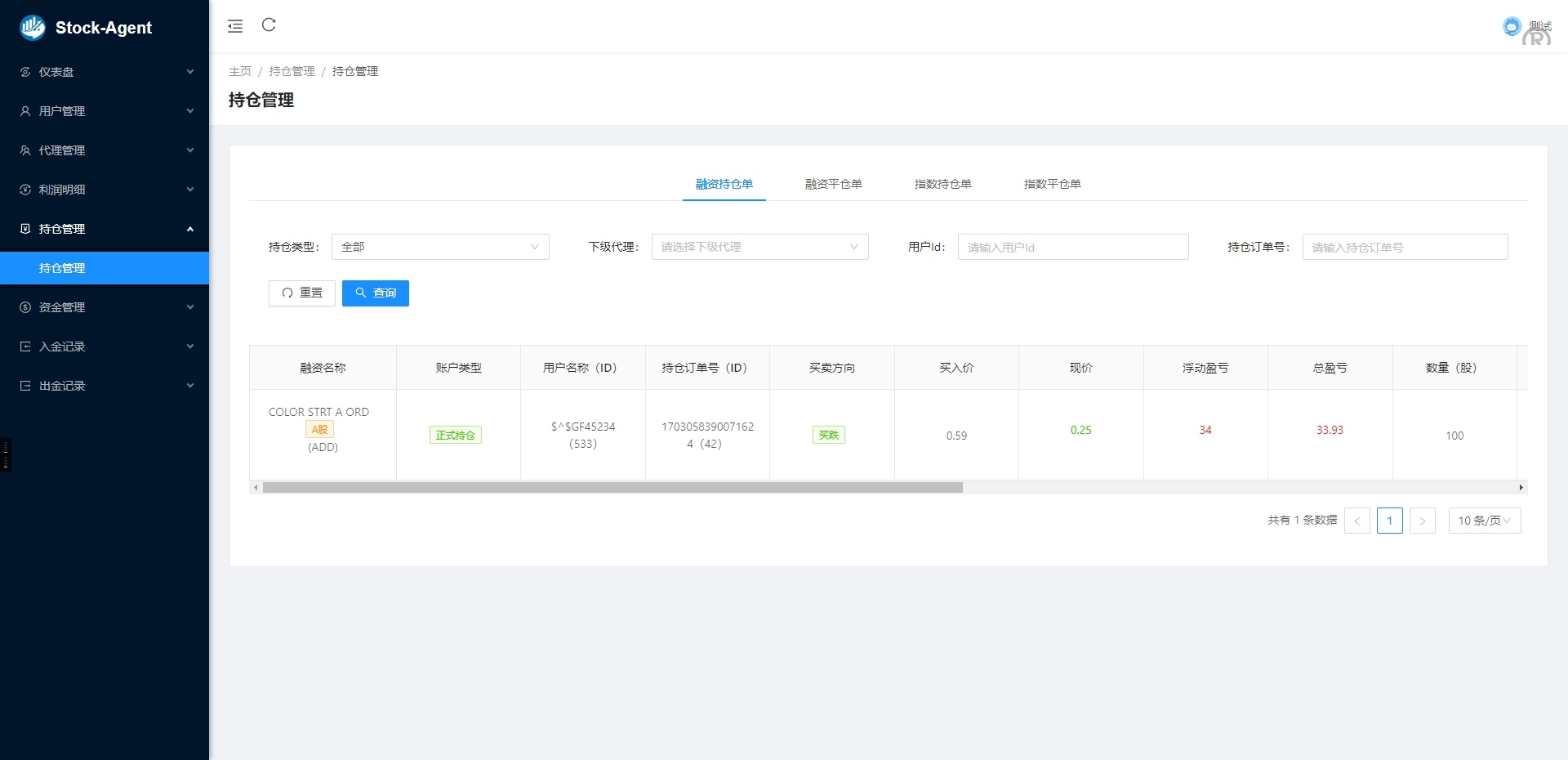Click the Stock-Agent logo icon
The height and width of the screenshot is (760, 1568).
(33, 28)
